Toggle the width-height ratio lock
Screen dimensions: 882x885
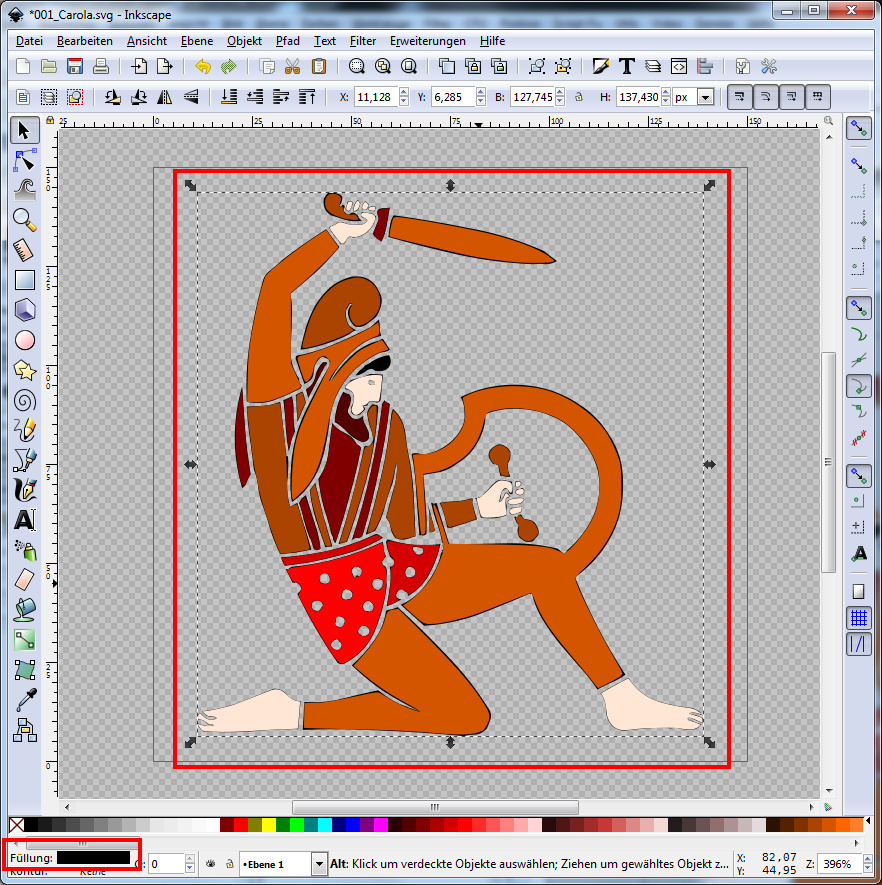point(578,98)
